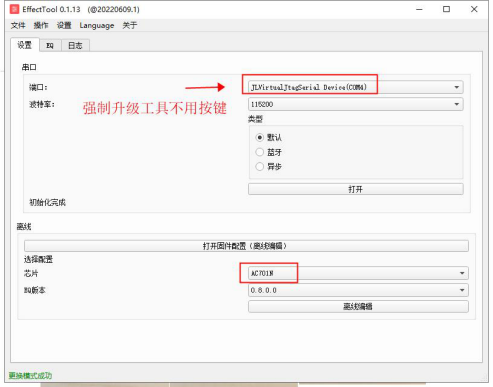Click the 初始化完成 status text
This screenshot has height=387, width=493.
[47, 202]
